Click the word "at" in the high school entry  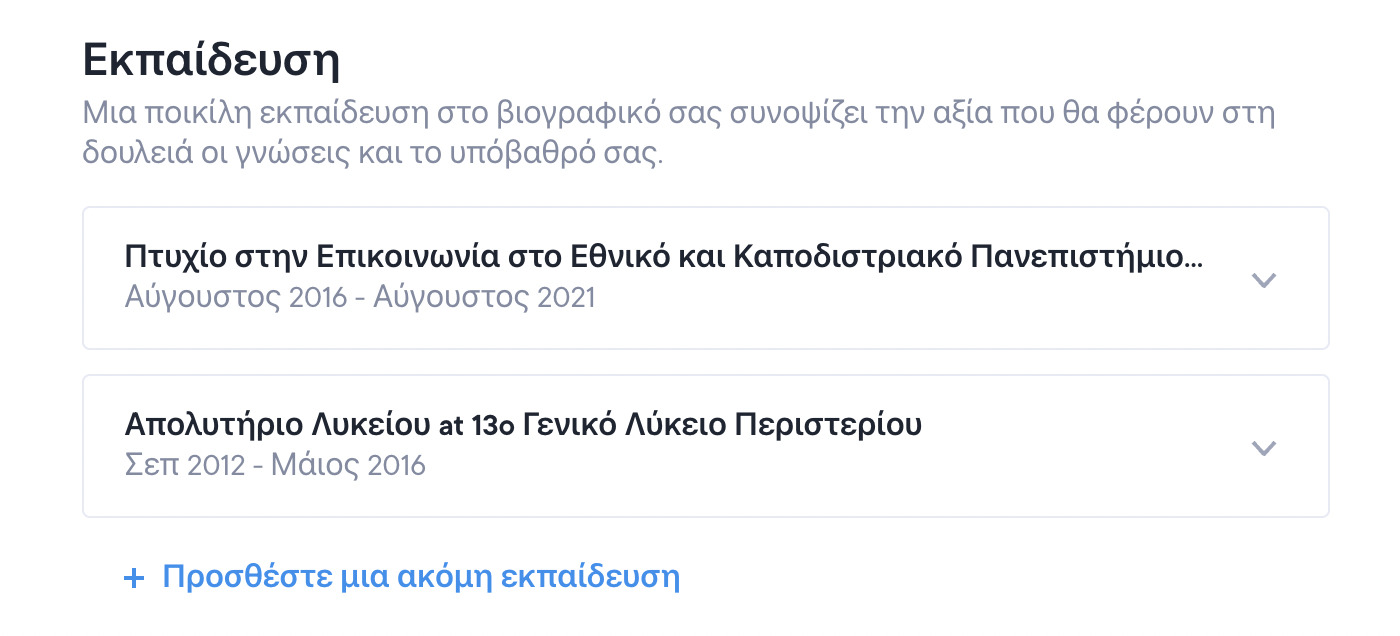(x=452, y=427)
